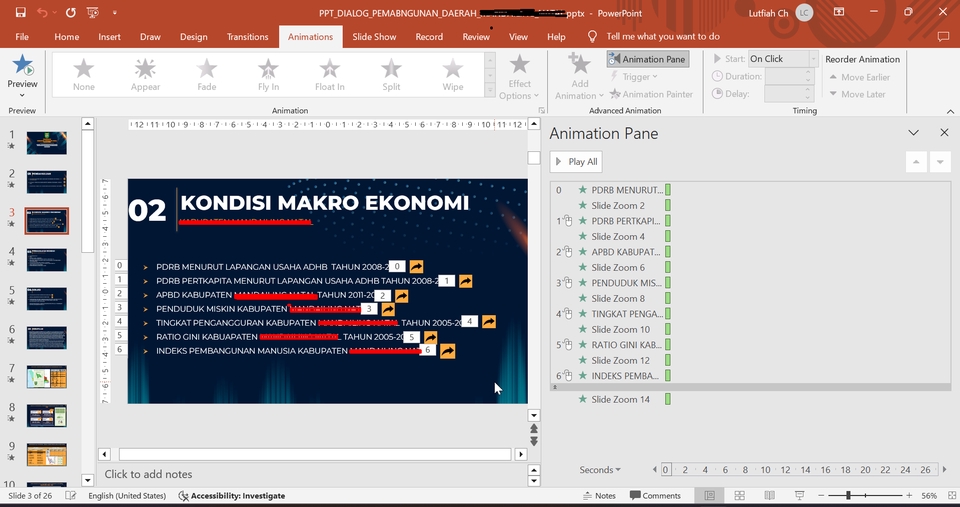The width and height of the screenshot is (960, 507).
Task: Switch to Reading View
Action: (770, 495)
